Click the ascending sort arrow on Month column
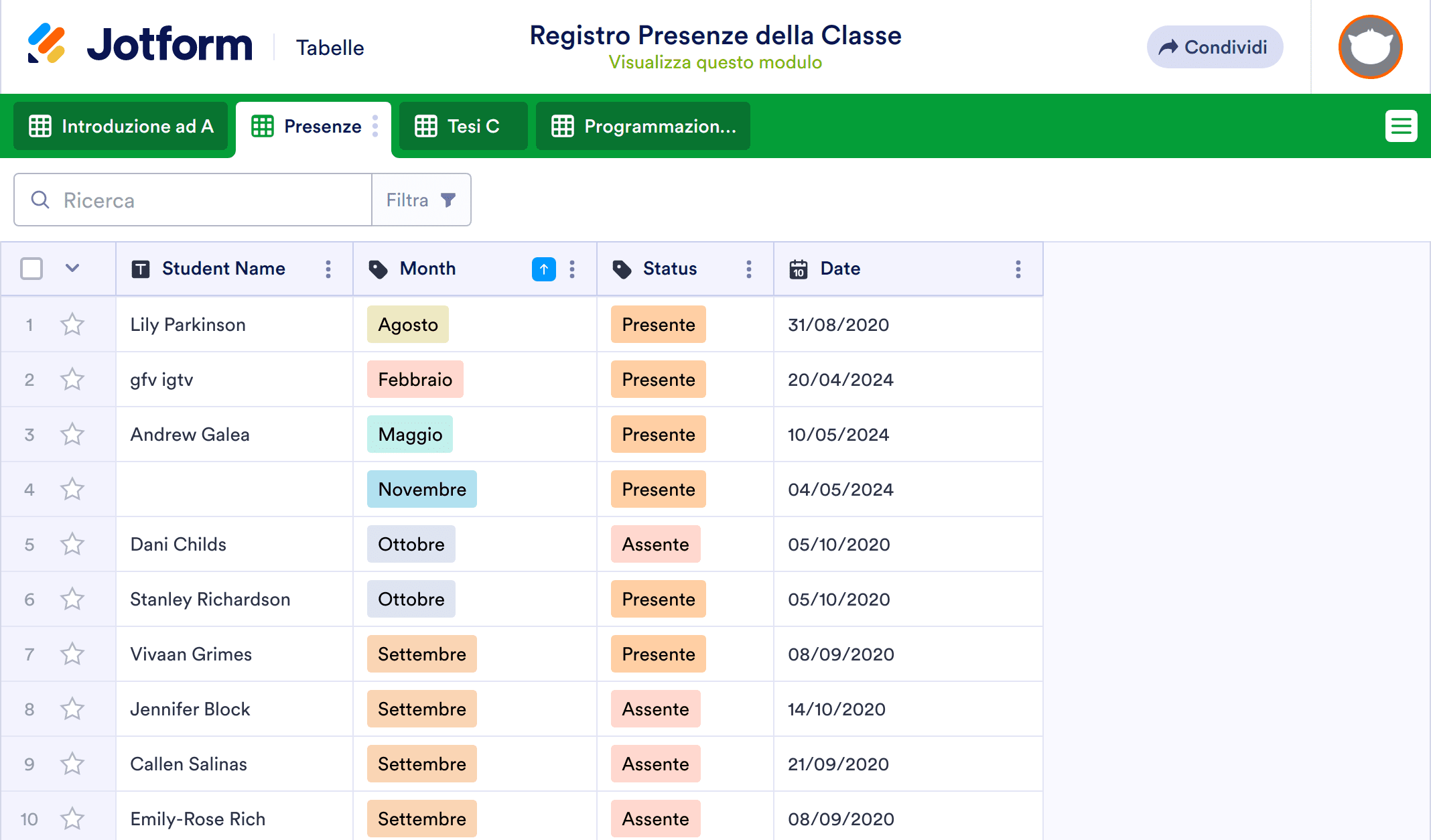1431x840 pixels. click(x=543, y=269)
